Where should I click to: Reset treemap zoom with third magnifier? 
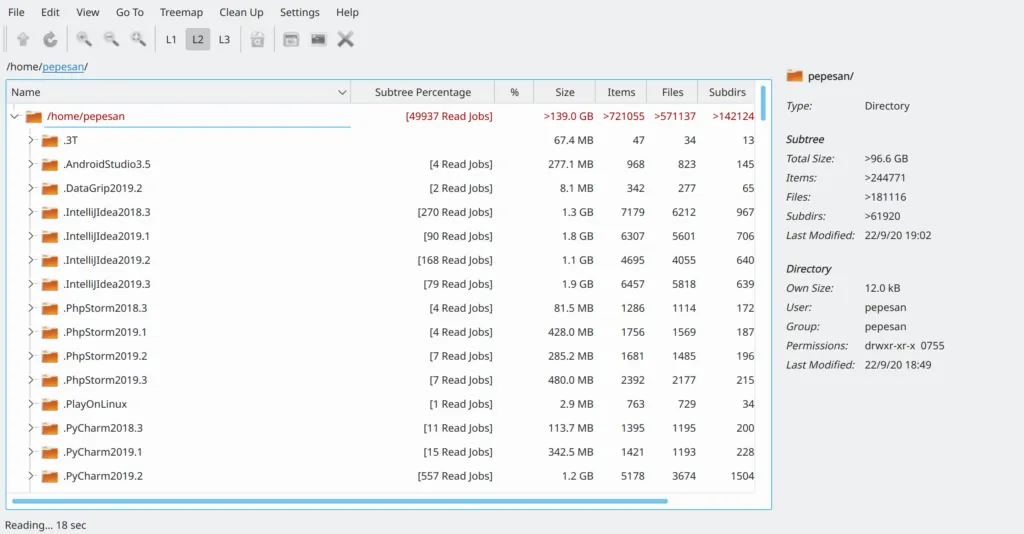point(138,40)
